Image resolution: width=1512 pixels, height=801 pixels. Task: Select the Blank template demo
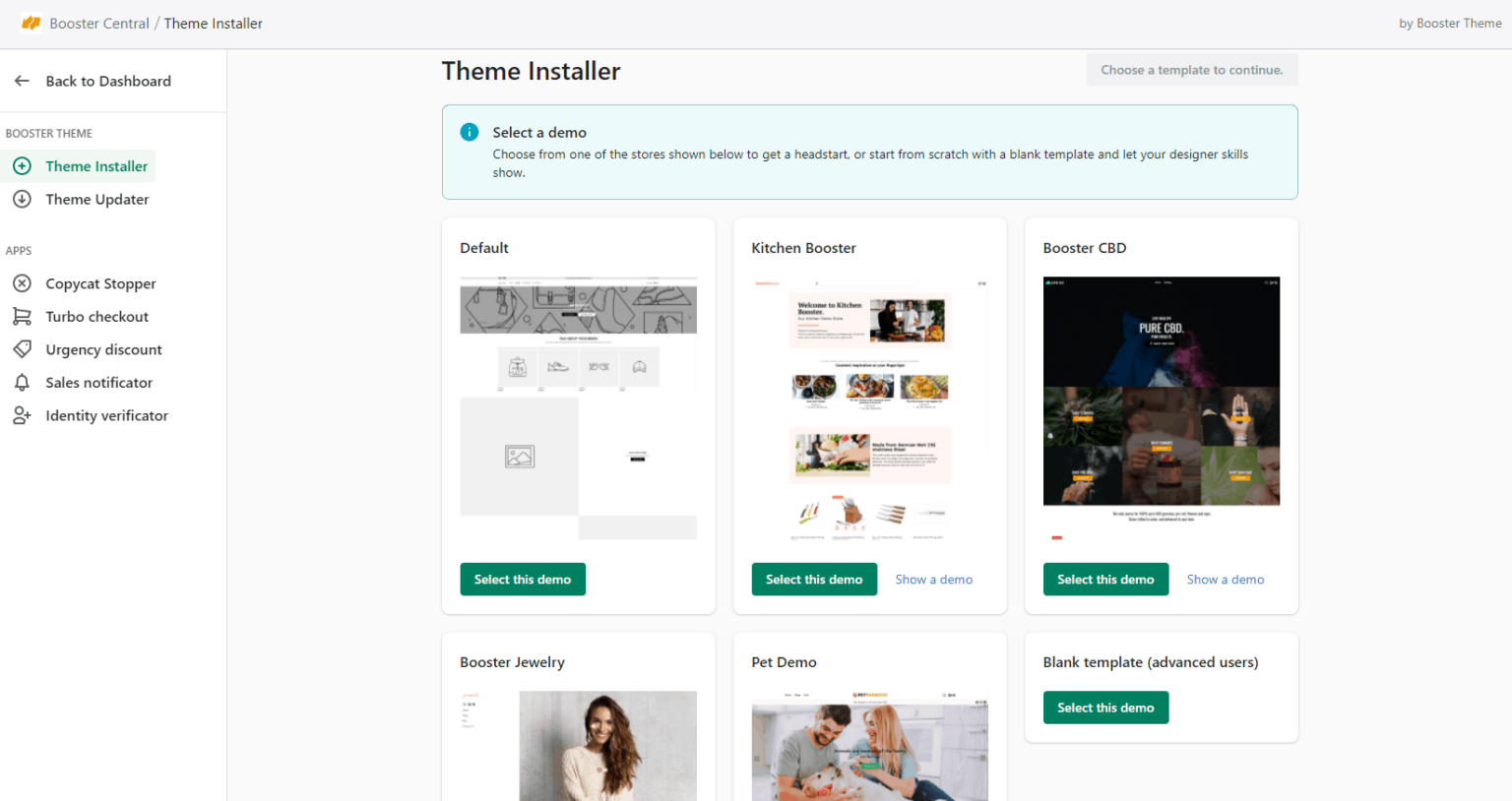[x=1104, y=708]
